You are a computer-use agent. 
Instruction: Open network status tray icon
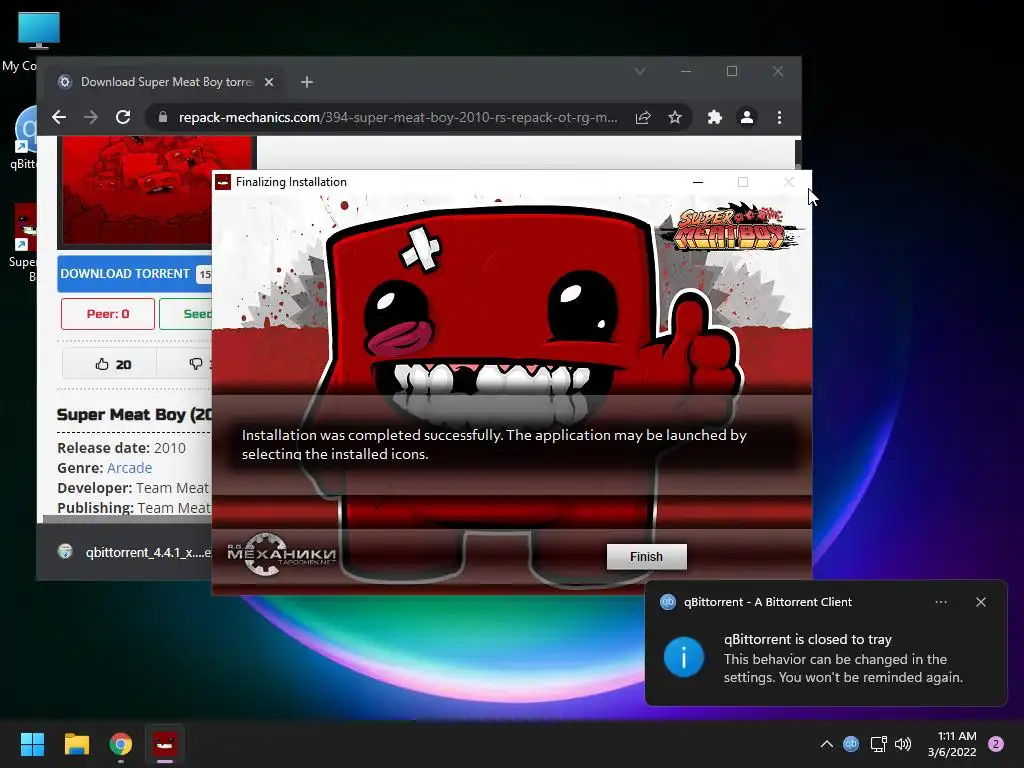[878, 744]
